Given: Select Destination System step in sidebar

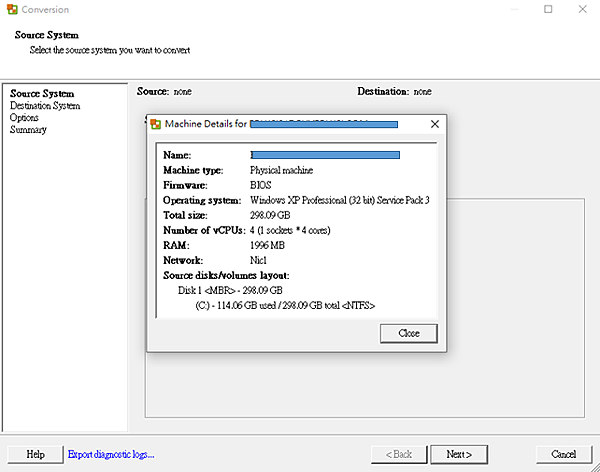Looking at the screenshot, I should [x=45, y=106].
